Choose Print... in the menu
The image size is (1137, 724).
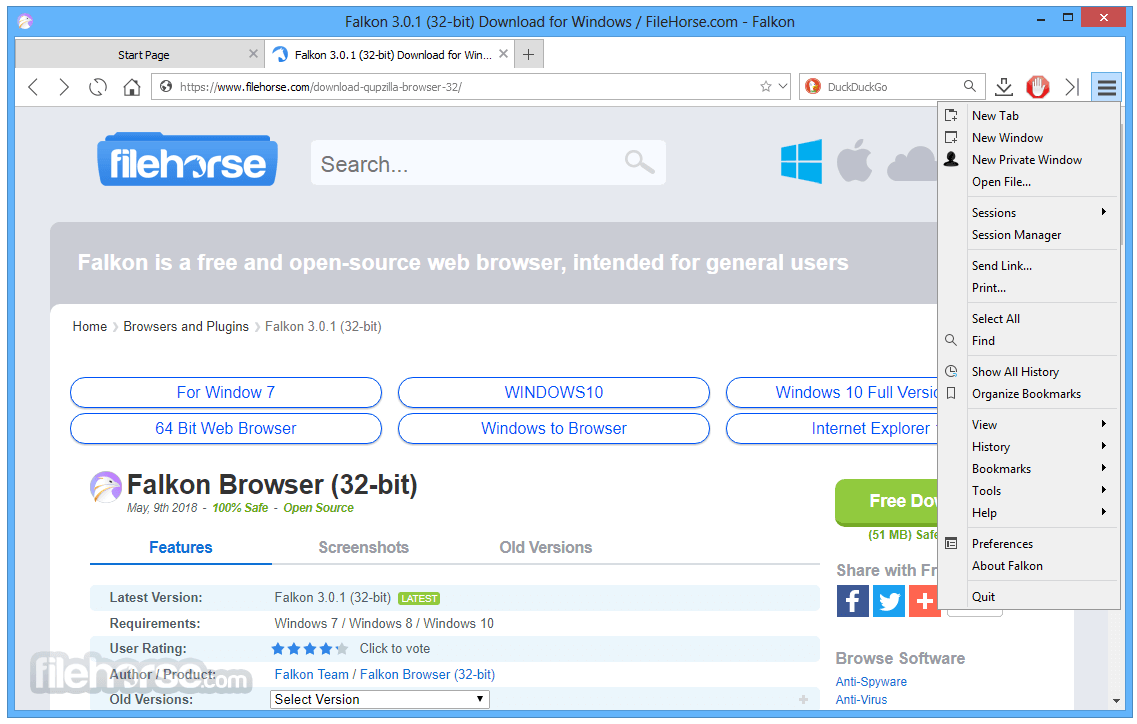(x=1029, y=288)
